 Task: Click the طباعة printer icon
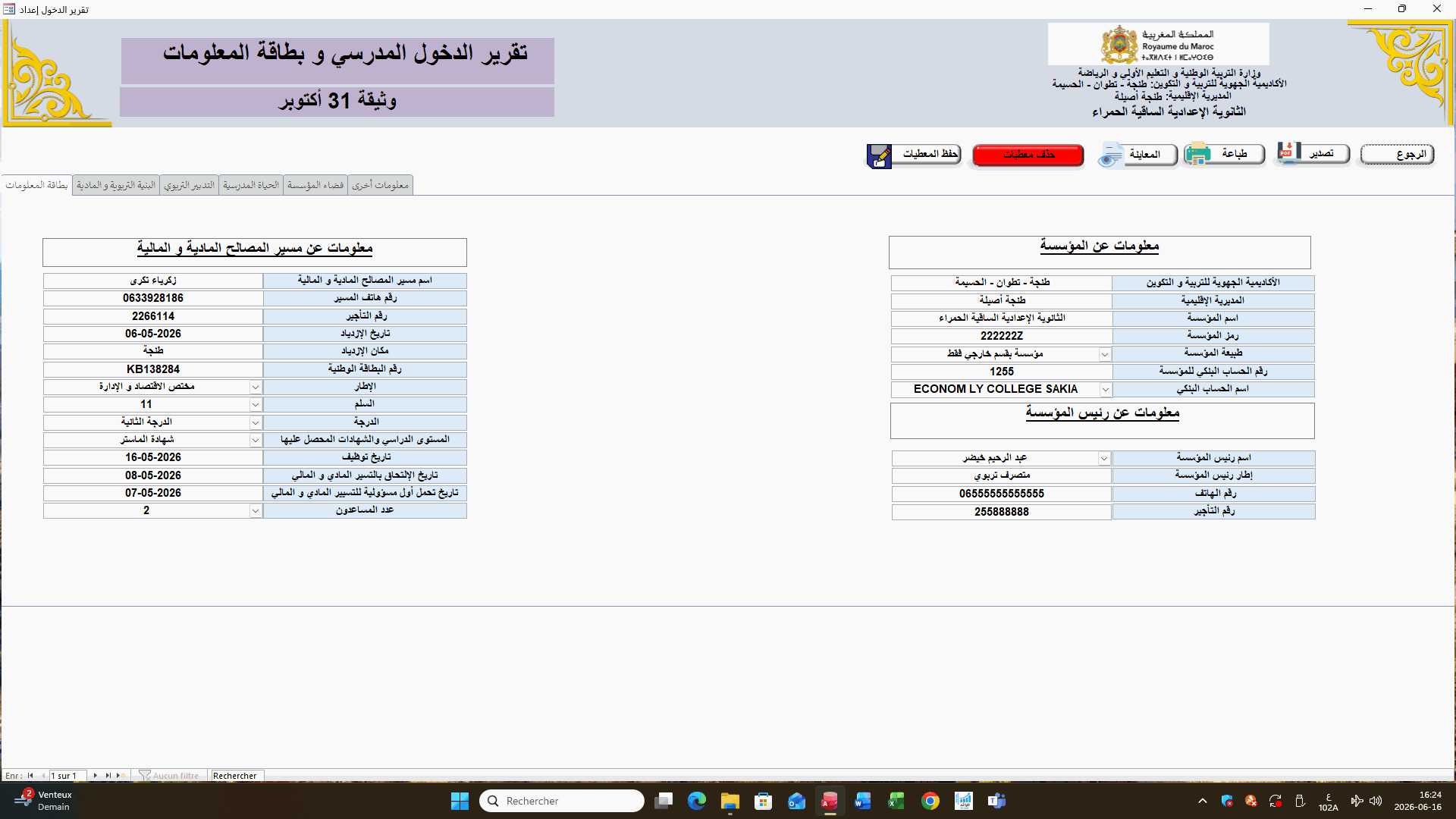[x=1197, y=154]
